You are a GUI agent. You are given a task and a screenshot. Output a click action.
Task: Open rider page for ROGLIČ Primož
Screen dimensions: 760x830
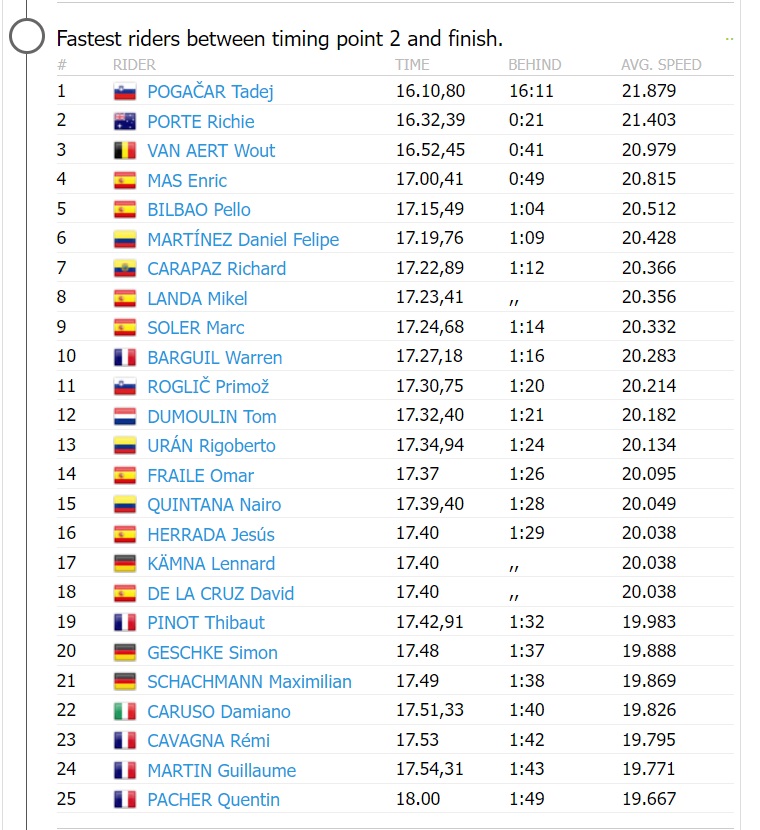(x=208, y=387)
